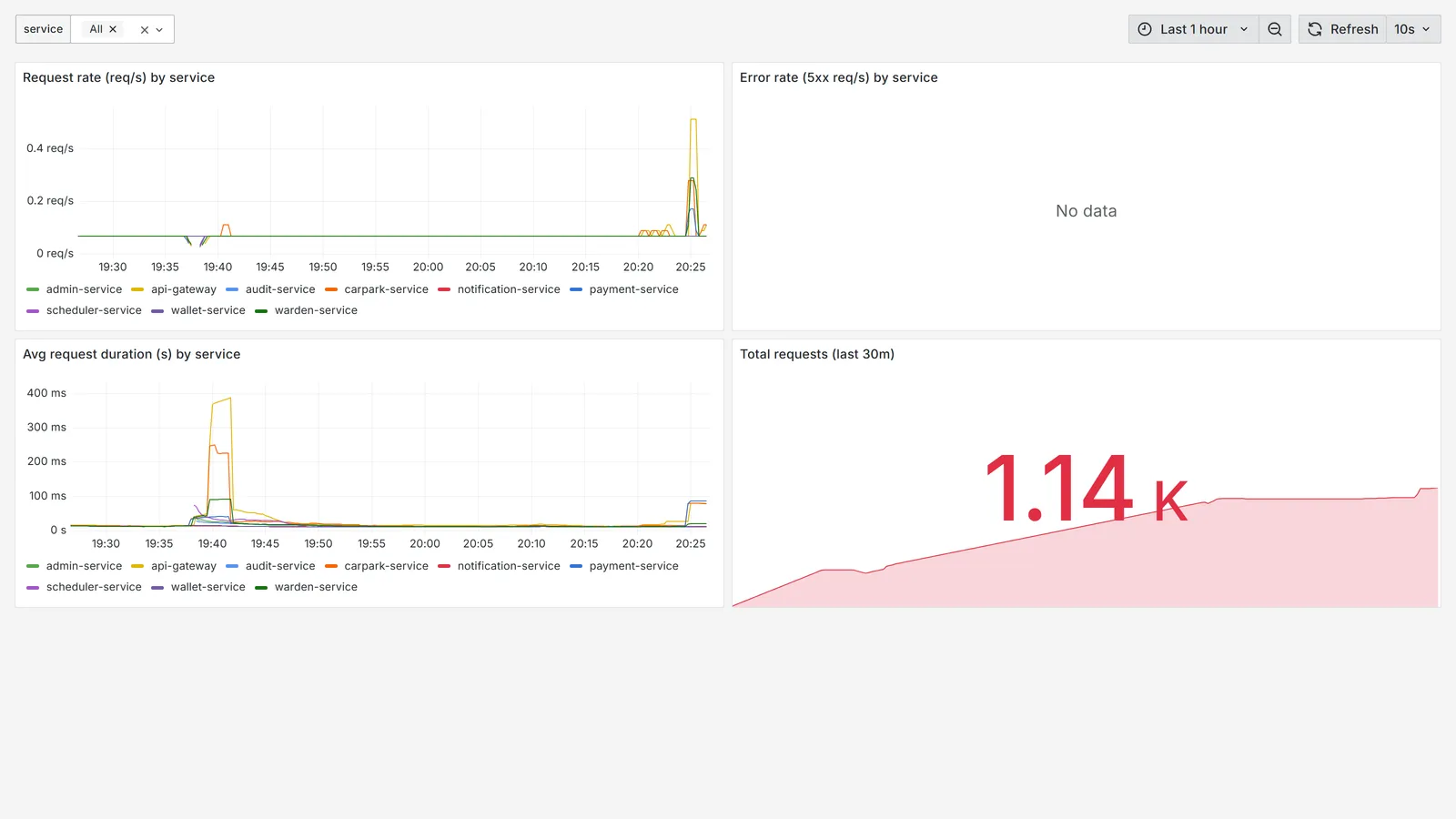Open the Last 1 hour time range picker
The width and height of the screenshot is (1456, 819).
coord(1194,29)
